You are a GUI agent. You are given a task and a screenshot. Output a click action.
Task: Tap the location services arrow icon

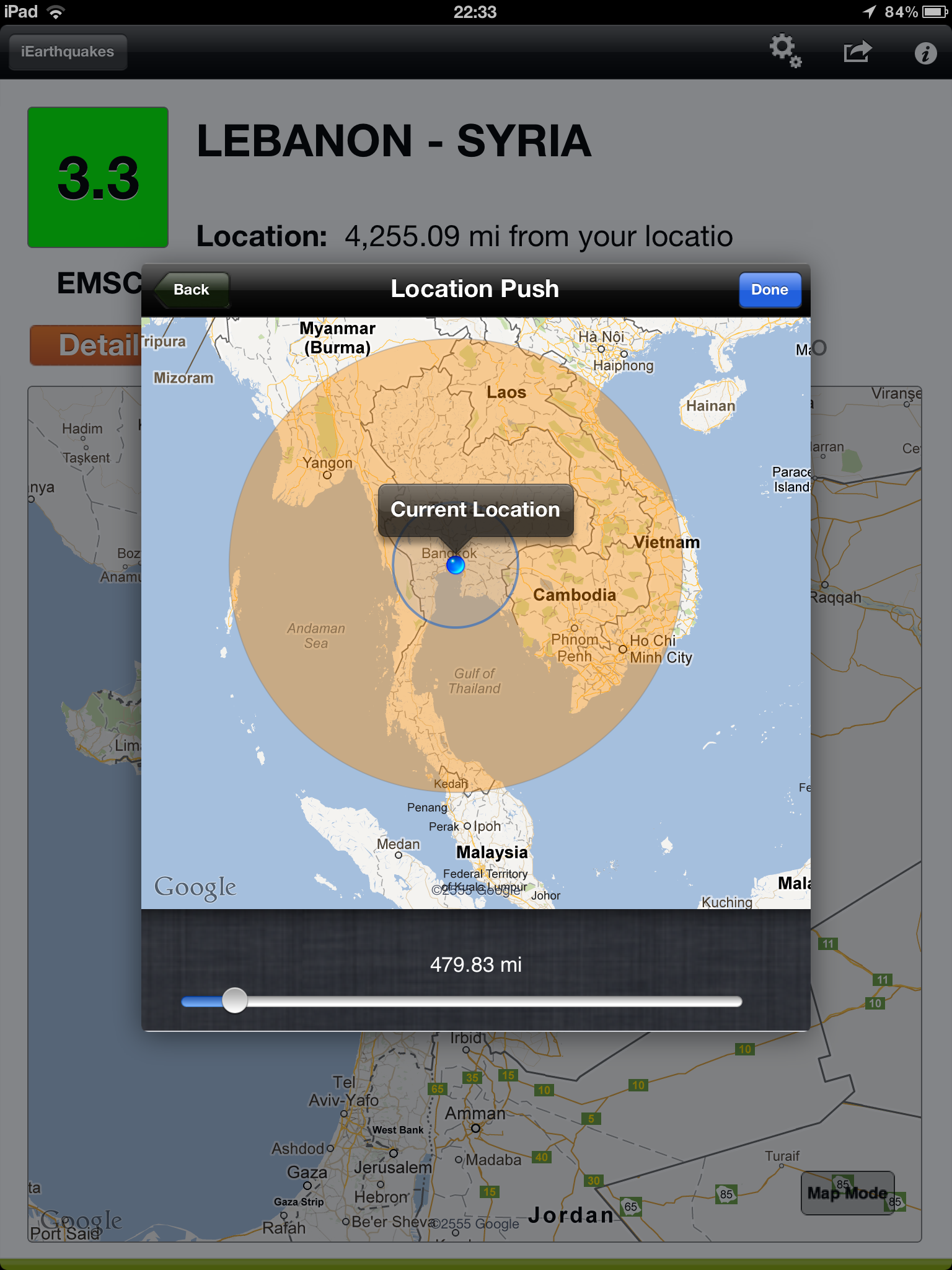(x=870, y=12)
